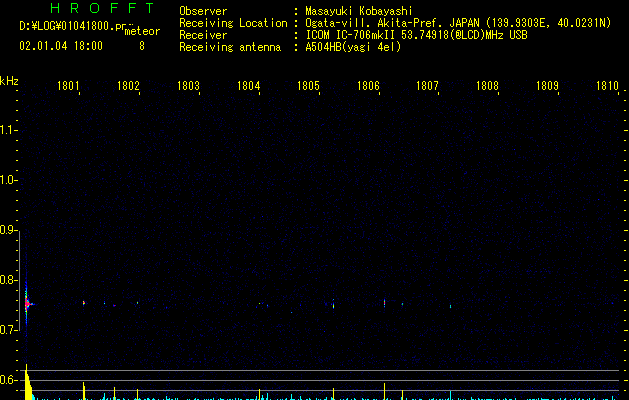Click the strong red meteor echo at 1800
This screenshot has height=400, width=629.
(27, 304)
